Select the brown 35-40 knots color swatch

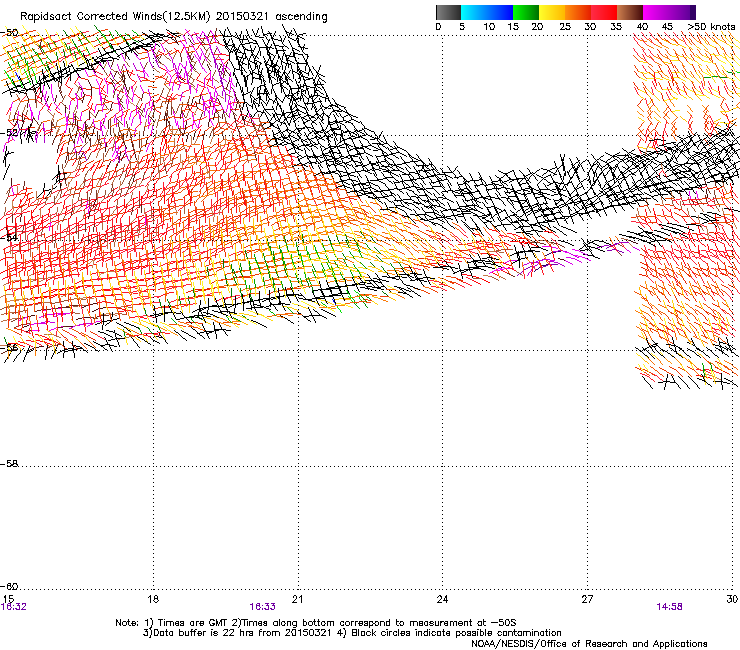click(630, 12)
